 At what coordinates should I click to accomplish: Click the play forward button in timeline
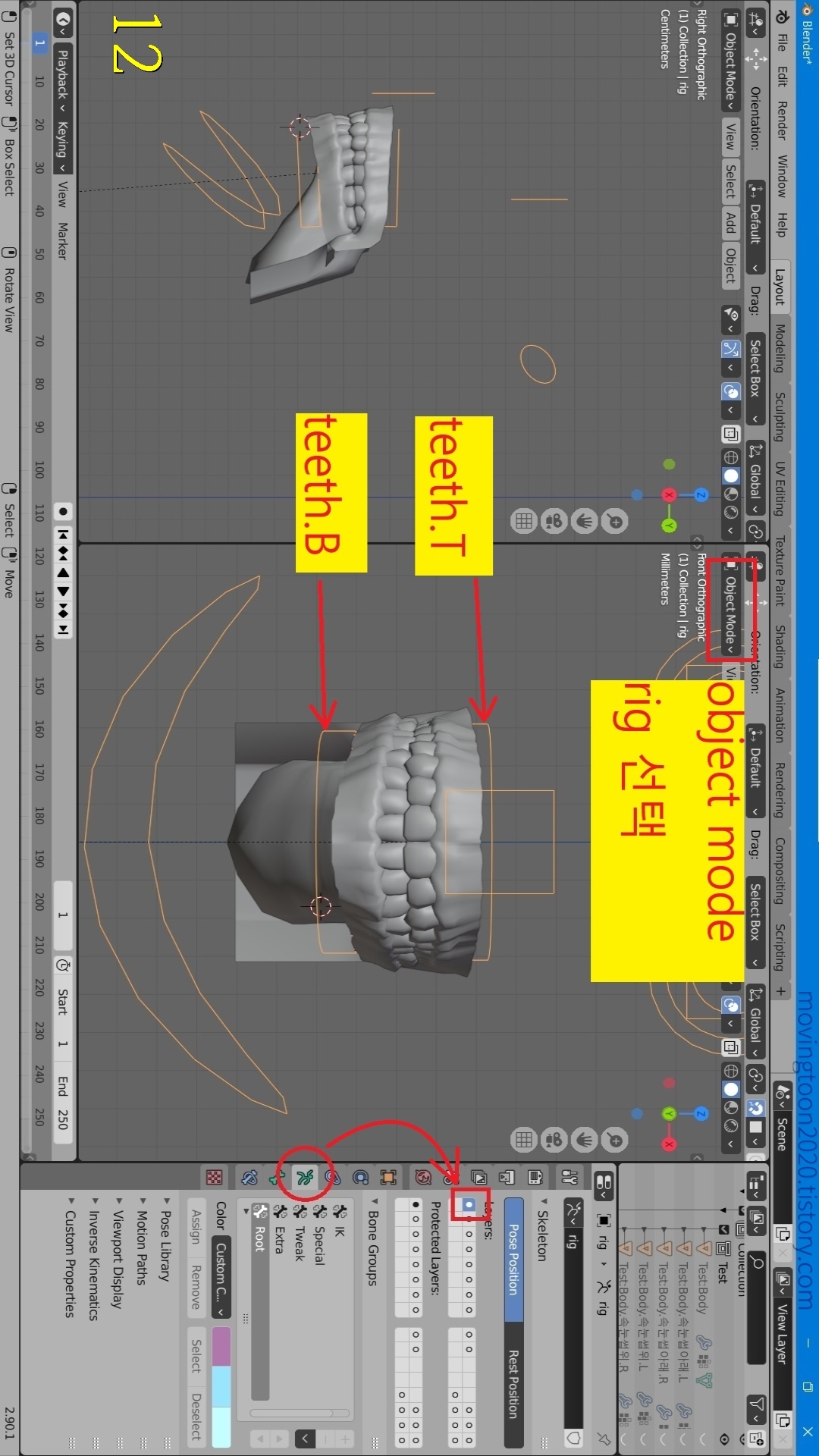(x=63, y=591)
